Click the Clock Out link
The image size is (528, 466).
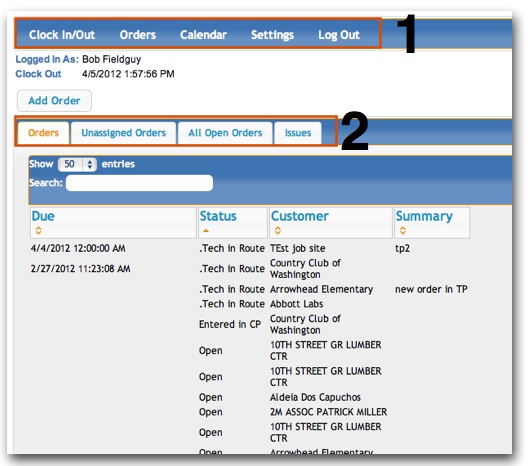(x=38, y=74)
